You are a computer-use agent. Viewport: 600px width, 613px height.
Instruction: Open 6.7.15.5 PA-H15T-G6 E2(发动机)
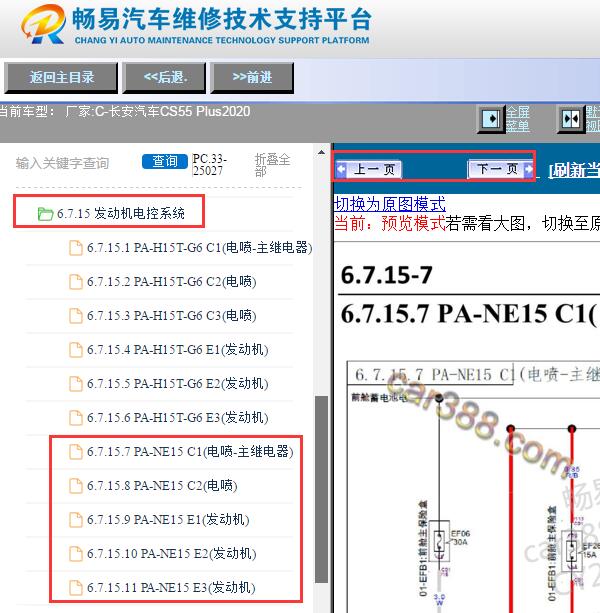(177, 384)
